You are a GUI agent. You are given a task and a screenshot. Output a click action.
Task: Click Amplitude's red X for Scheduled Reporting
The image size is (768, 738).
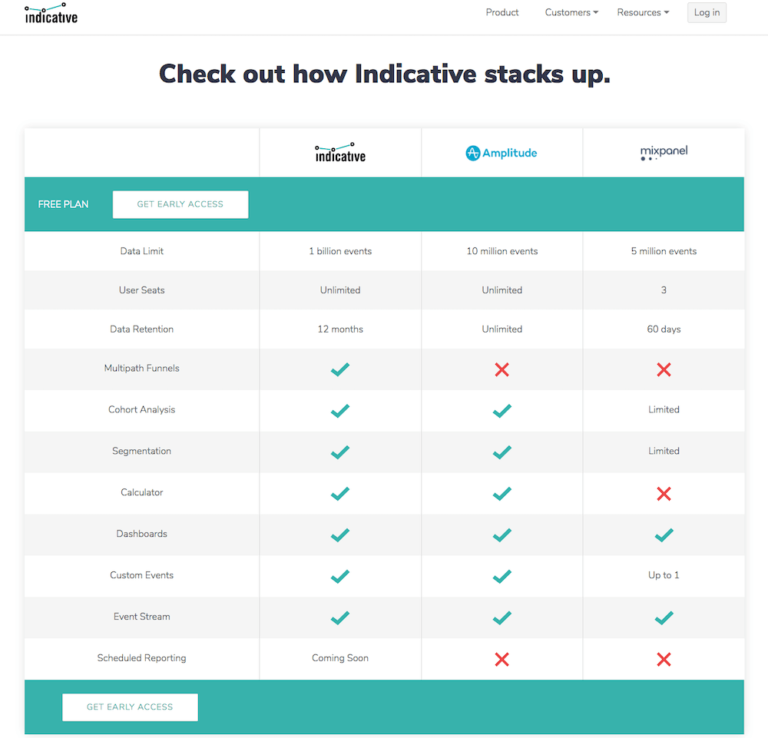pos(502,659)
